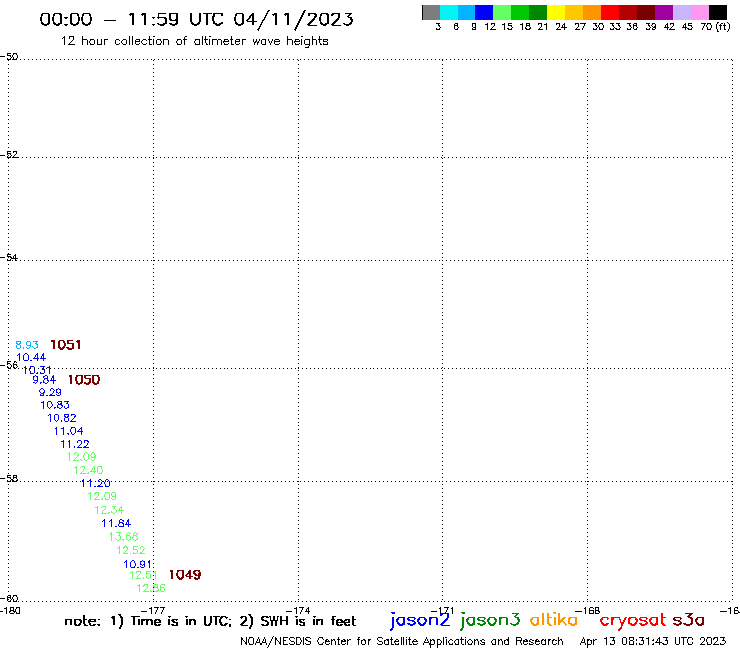
Task: Select the pink swatch in the color scale
Action: tap(699, 12)
